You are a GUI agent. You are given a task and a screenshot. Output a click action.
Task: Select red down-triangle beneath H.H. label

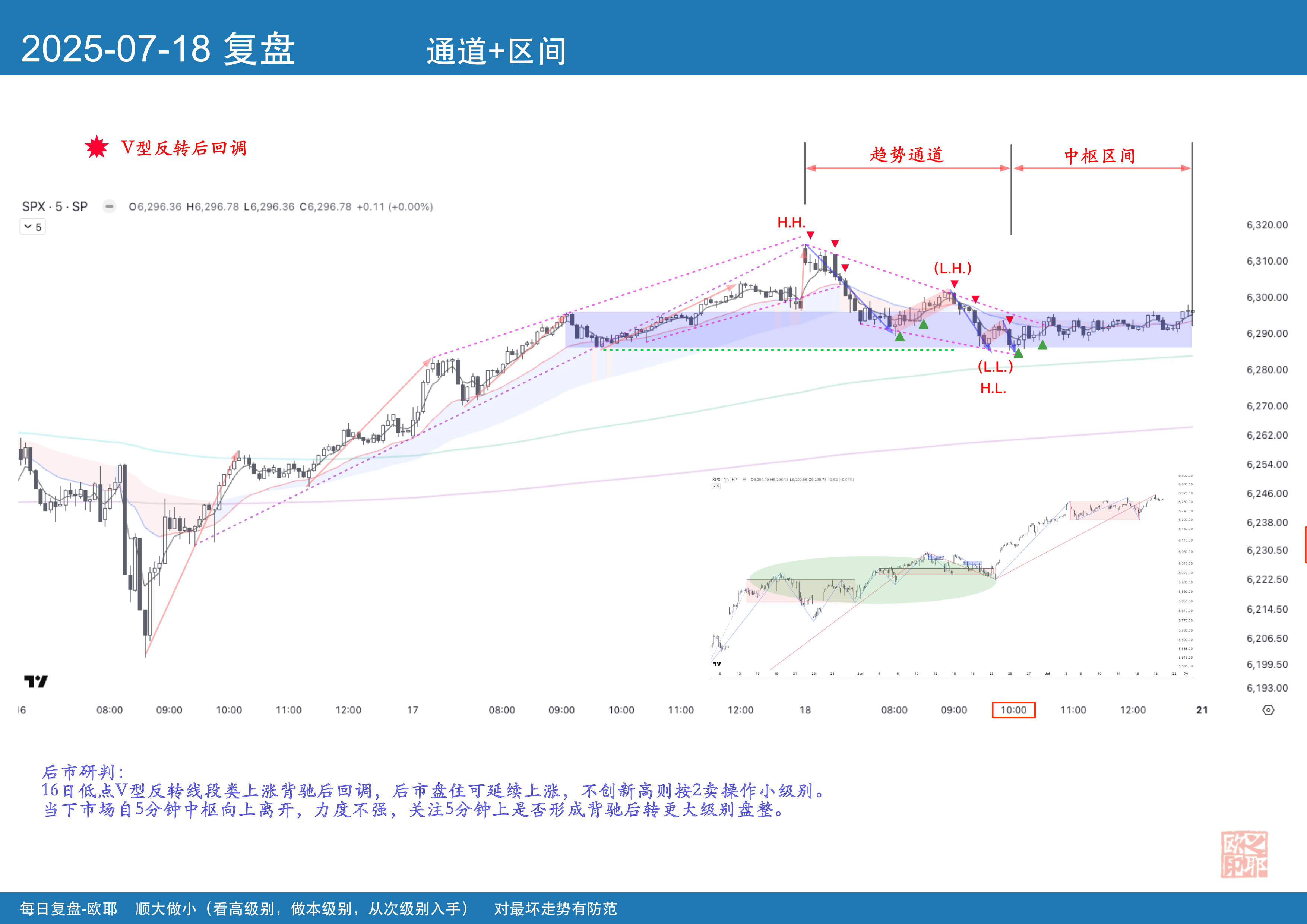810,235
